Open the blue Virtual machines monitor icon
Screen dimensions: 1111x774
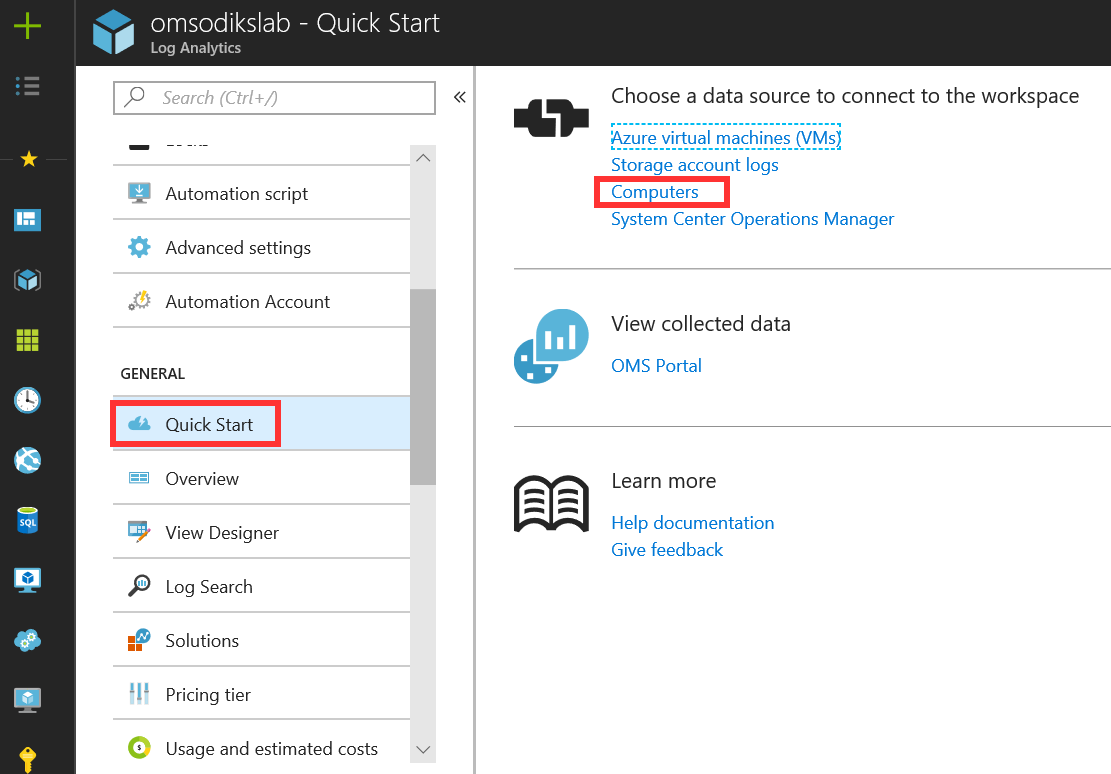[x=28, y=580]
